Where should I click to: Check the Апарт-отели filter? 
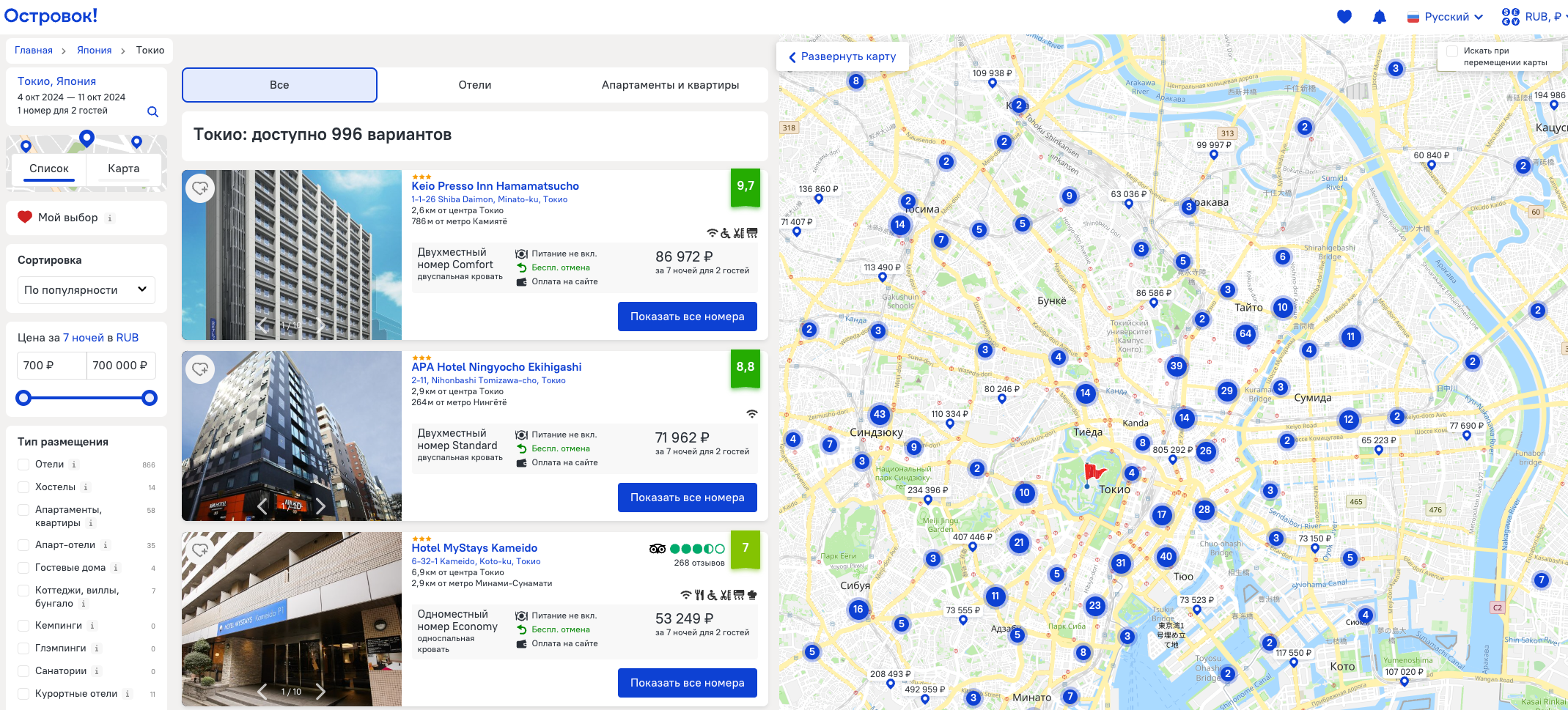23,545
